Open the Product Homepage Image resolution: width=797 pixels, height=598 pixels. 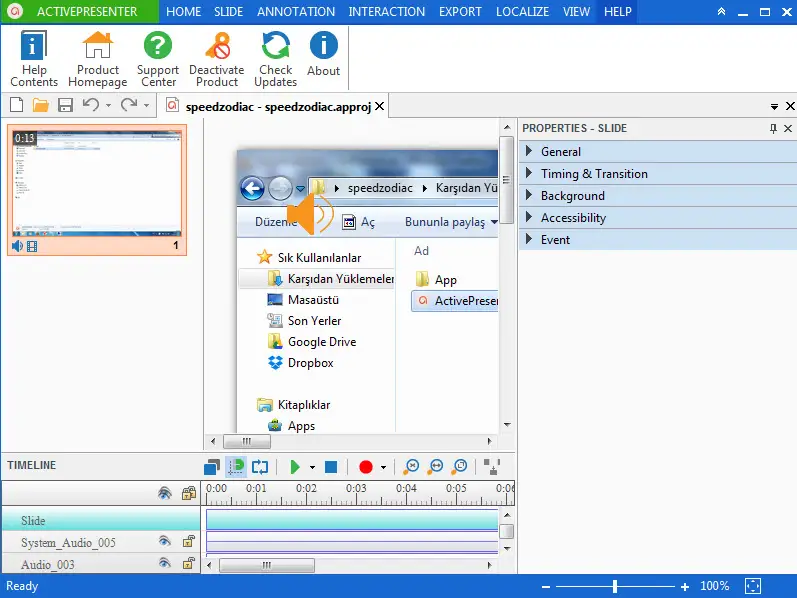pos(98,58)
